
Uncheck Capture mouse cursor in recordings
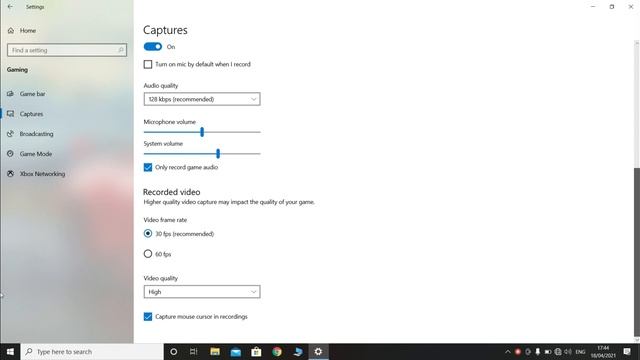pyautogui.click(x=148, y=317)
